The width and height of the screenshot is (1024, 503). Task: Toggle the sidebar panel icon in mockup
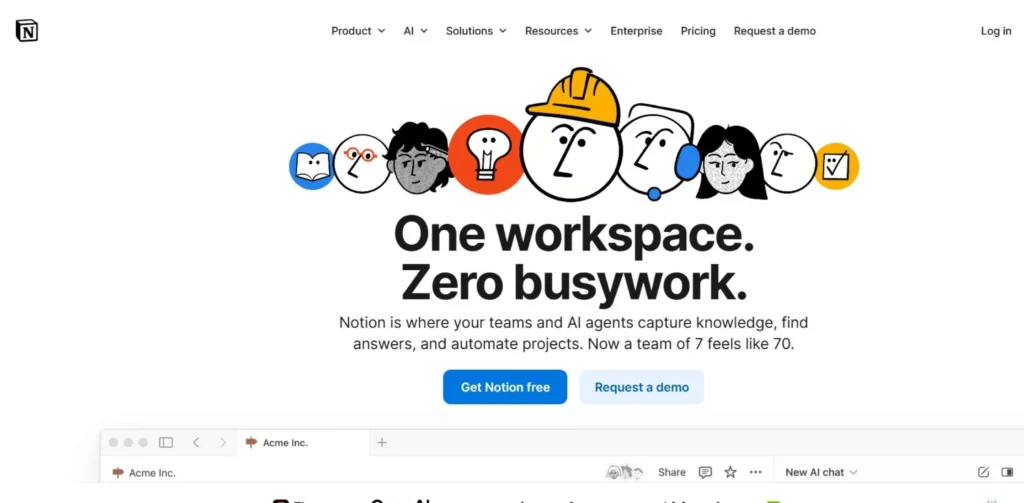click(x=166, y=442)
